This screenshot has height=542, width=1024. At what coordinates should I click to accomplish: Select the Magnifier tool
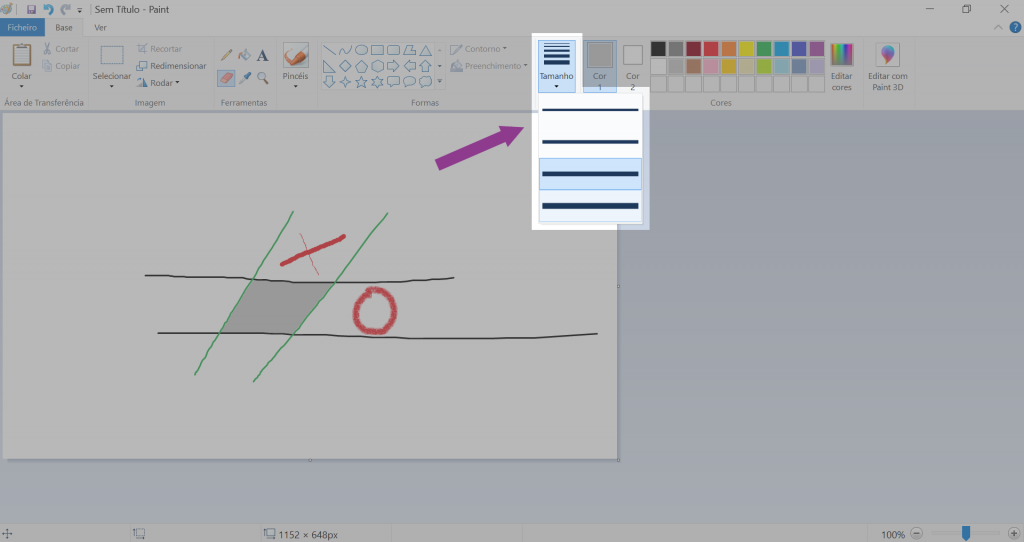263,78
